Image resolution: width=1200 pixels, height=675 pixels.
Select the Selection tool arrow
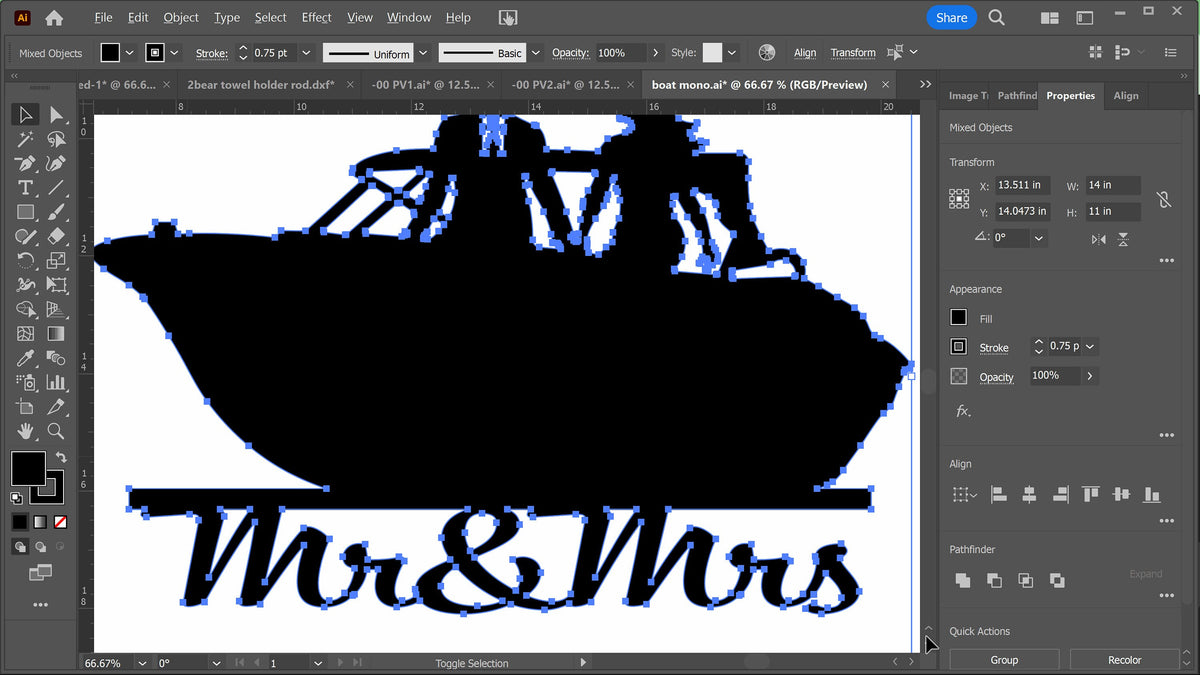click(x=26, y=115)
